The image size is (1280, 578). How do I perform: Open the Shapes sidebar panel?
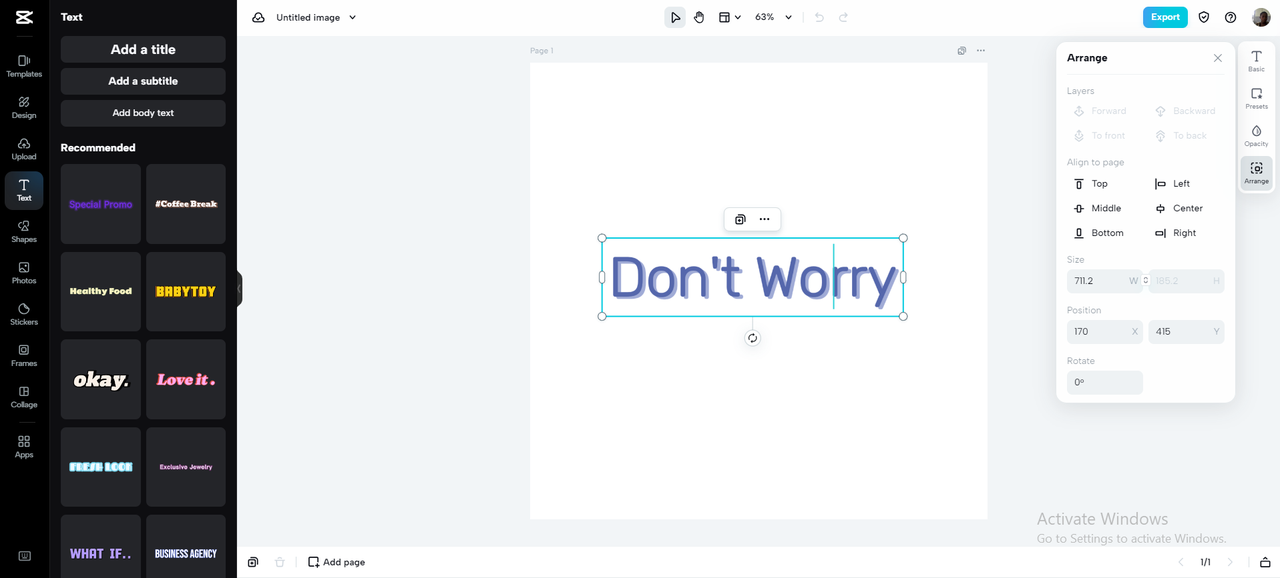tap(24, 231)
